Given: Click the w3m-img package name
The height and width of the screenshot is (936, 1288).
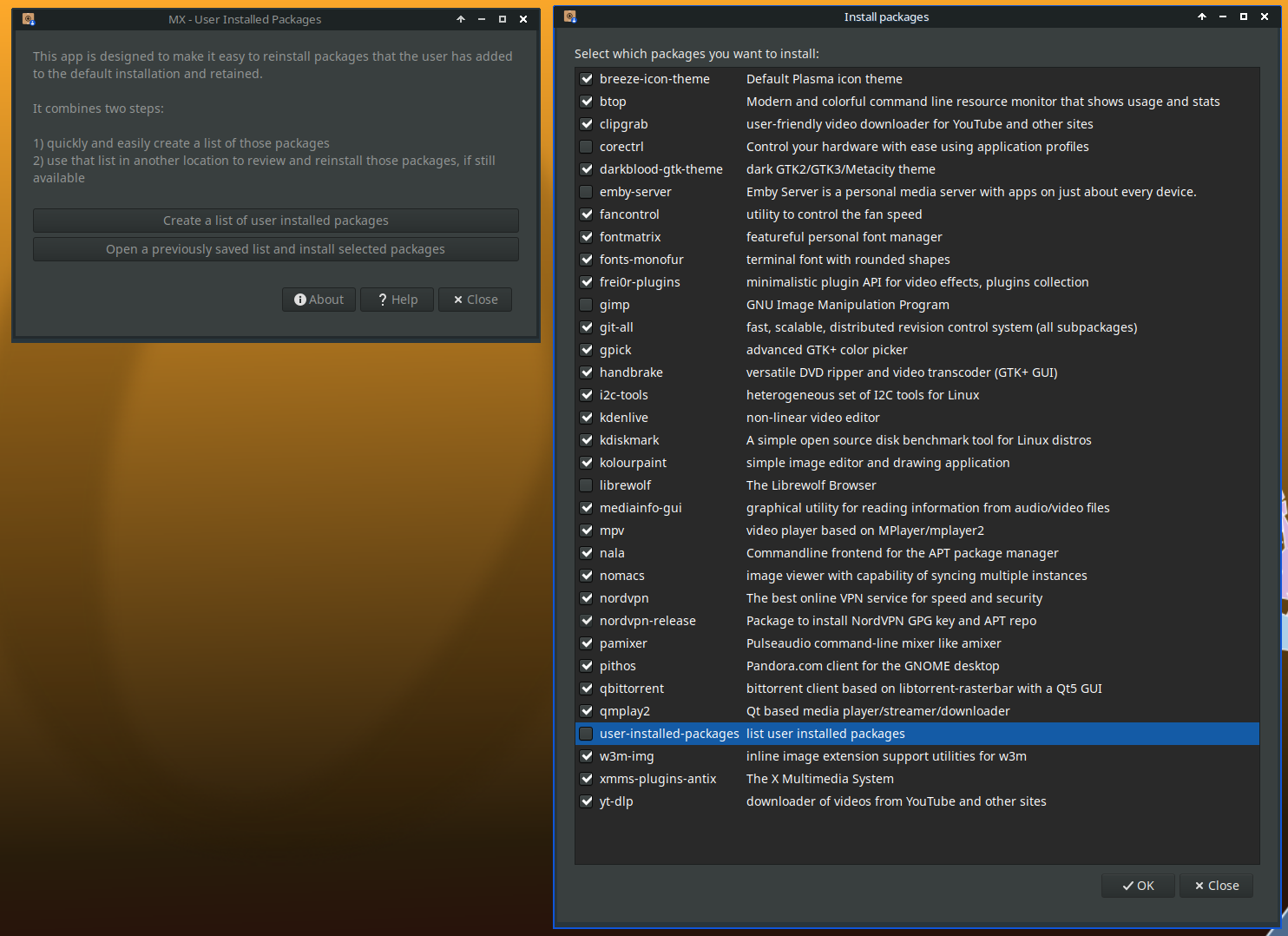Looking at the screenshot, I should pos(627,756).
